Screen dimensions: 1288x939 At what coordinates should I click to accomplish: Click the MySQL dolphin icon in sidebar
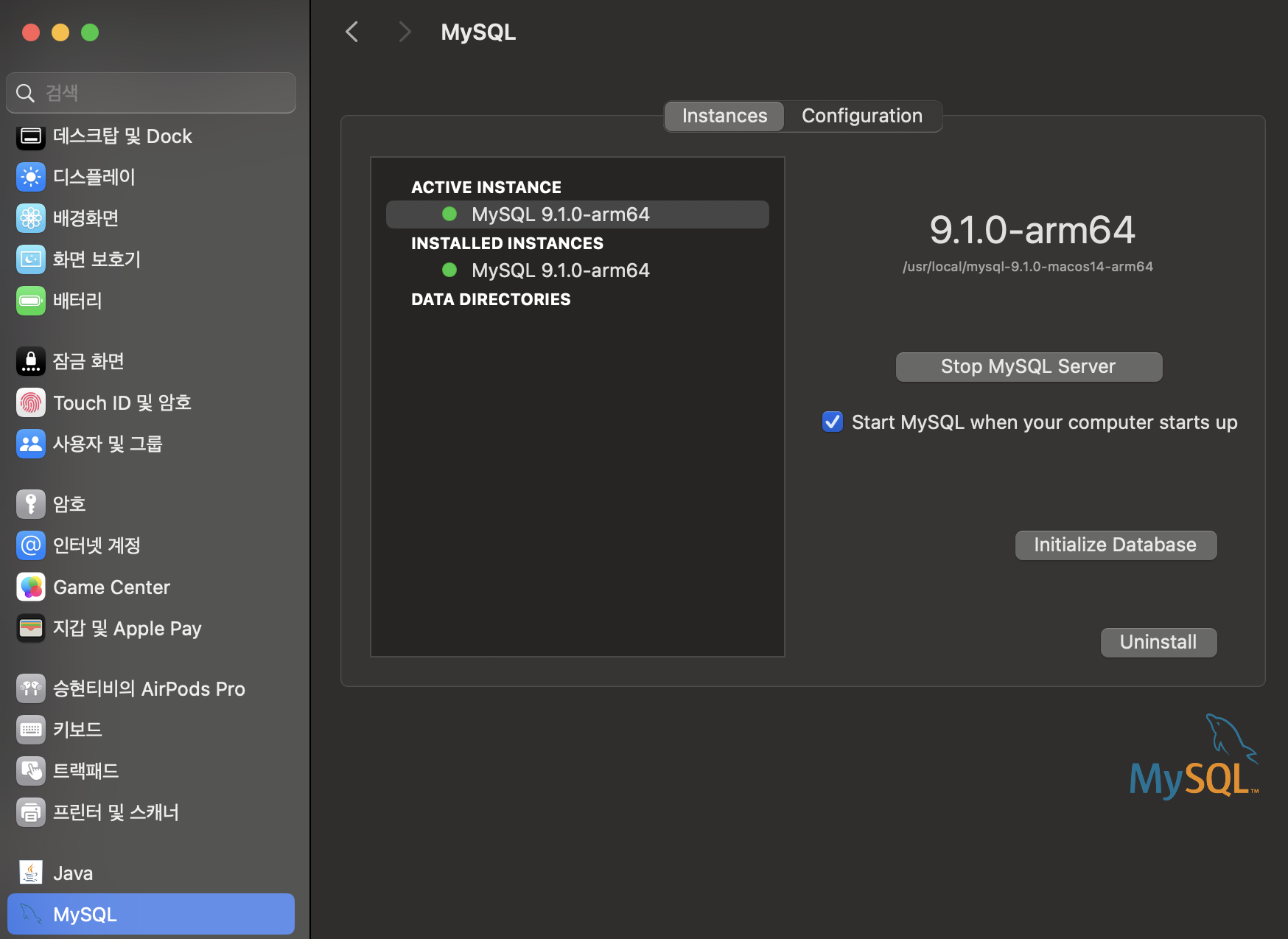pyautogui.click(x=31, y=914)
